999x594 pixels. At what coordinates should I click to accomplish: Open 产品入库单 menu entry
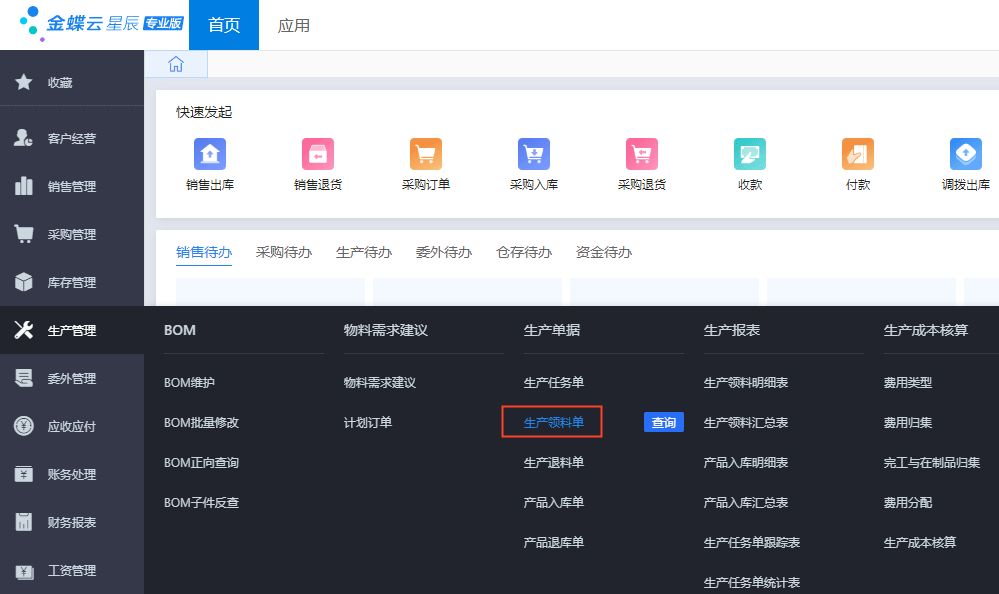[x=554, y=503]
